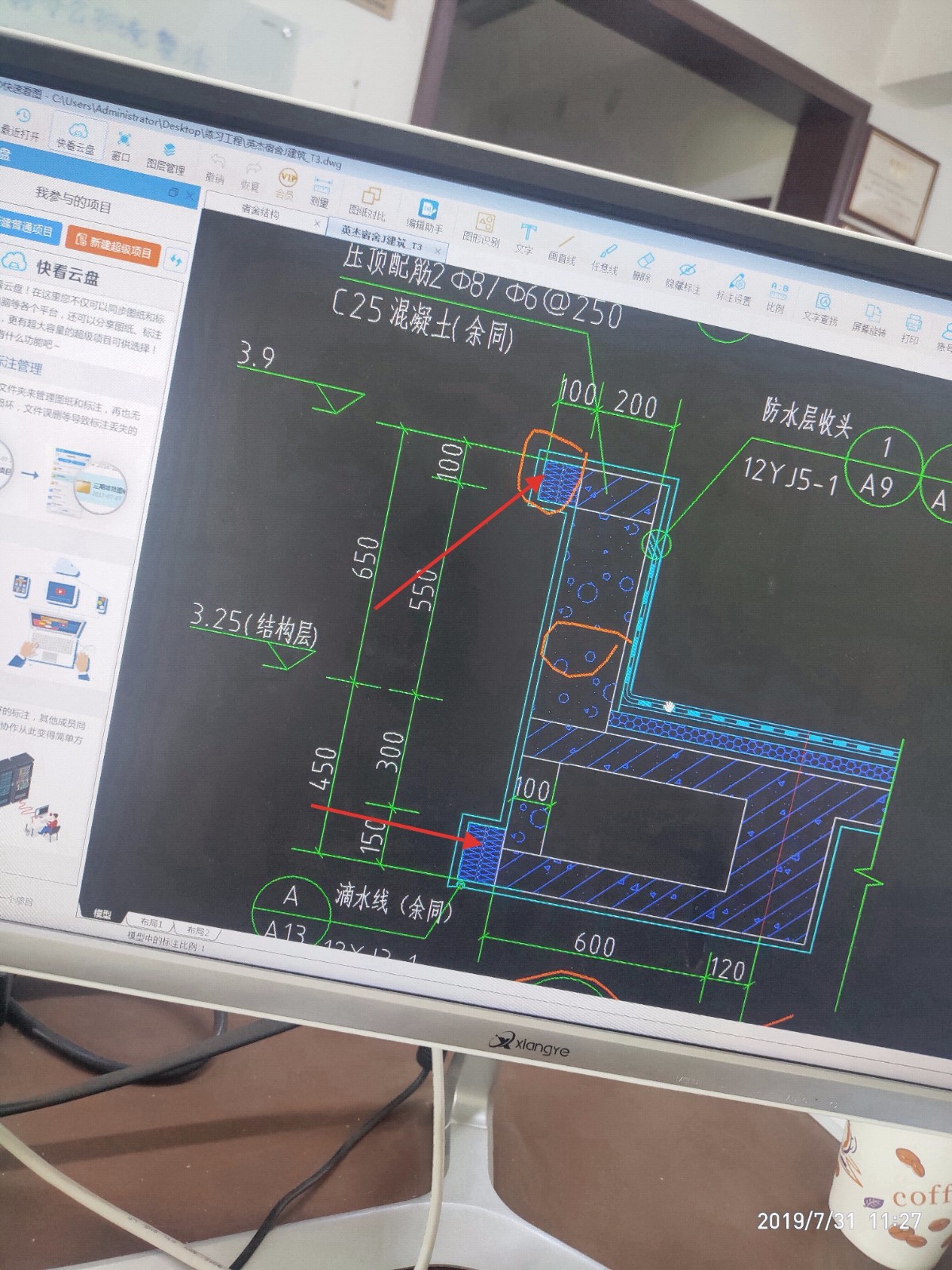Image resolution: width=952 pixels, height=1270 pixels.
Task: Close the 我参与的项目 panel
Action: pos(189,194)
